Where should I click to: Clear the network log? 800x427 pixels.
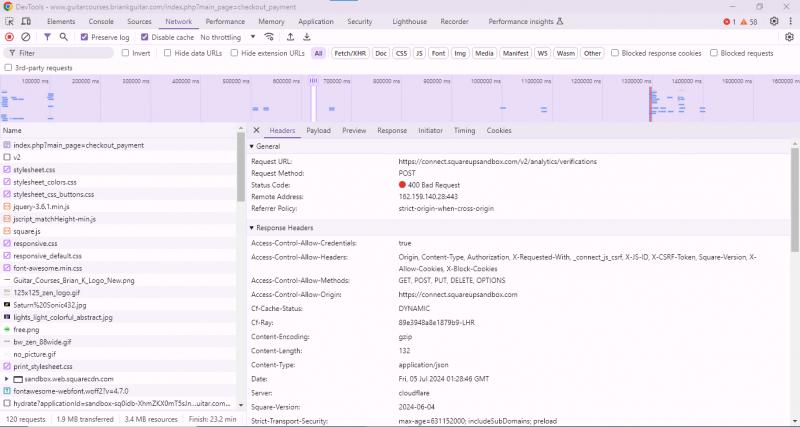pyautogui.click(x=26, y=37)
